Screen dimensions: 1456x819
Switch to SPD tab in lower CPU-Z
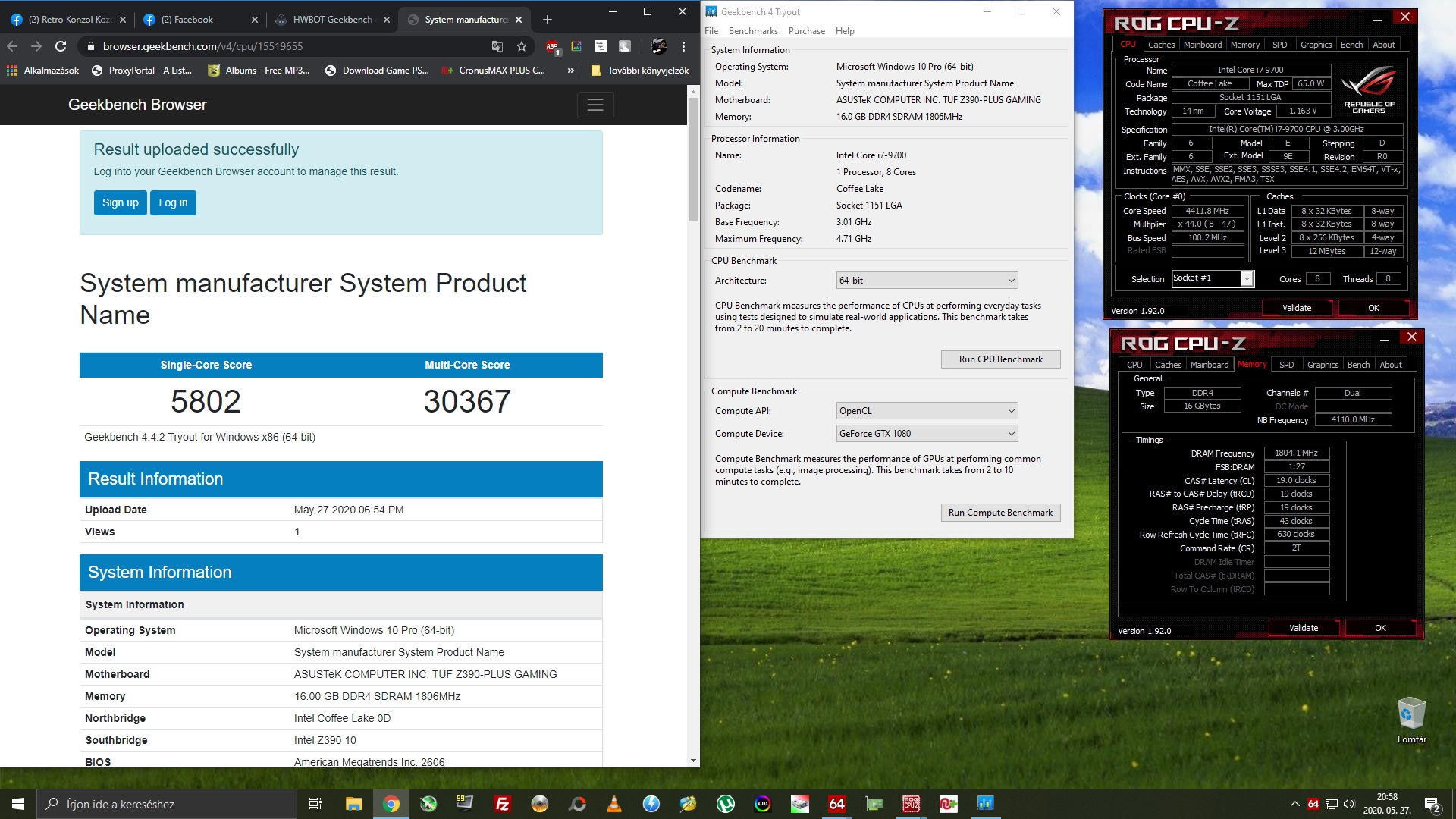point(1287,365)
